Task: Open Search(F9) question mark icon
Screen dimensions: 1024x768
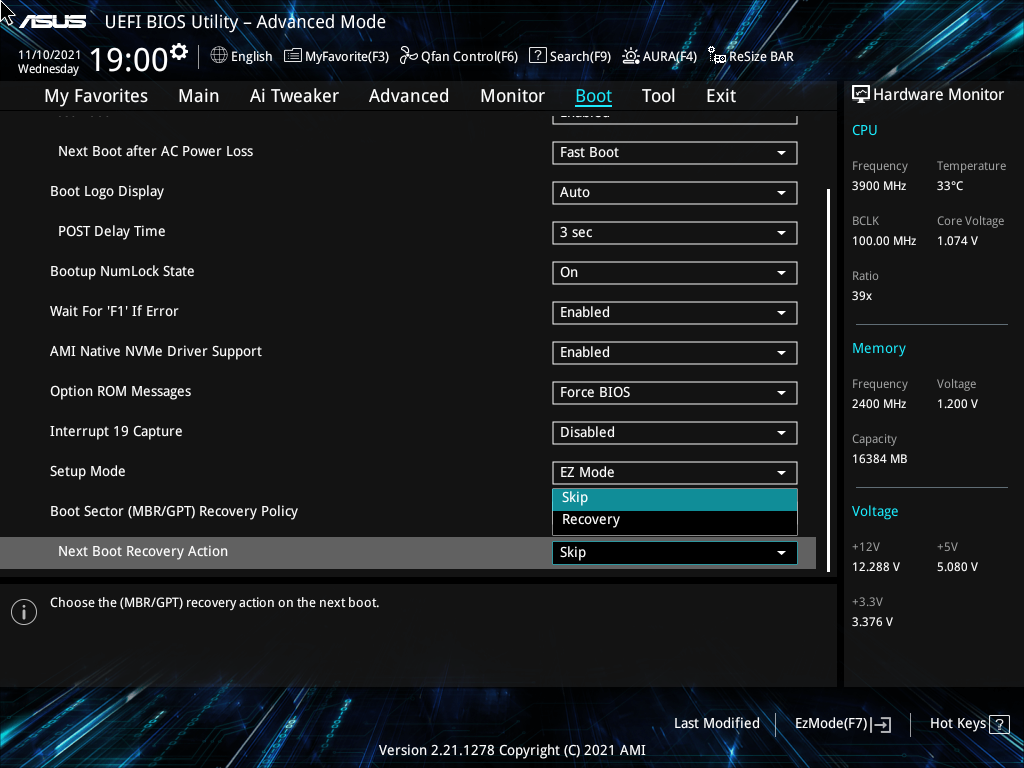Action: (537, 56)
